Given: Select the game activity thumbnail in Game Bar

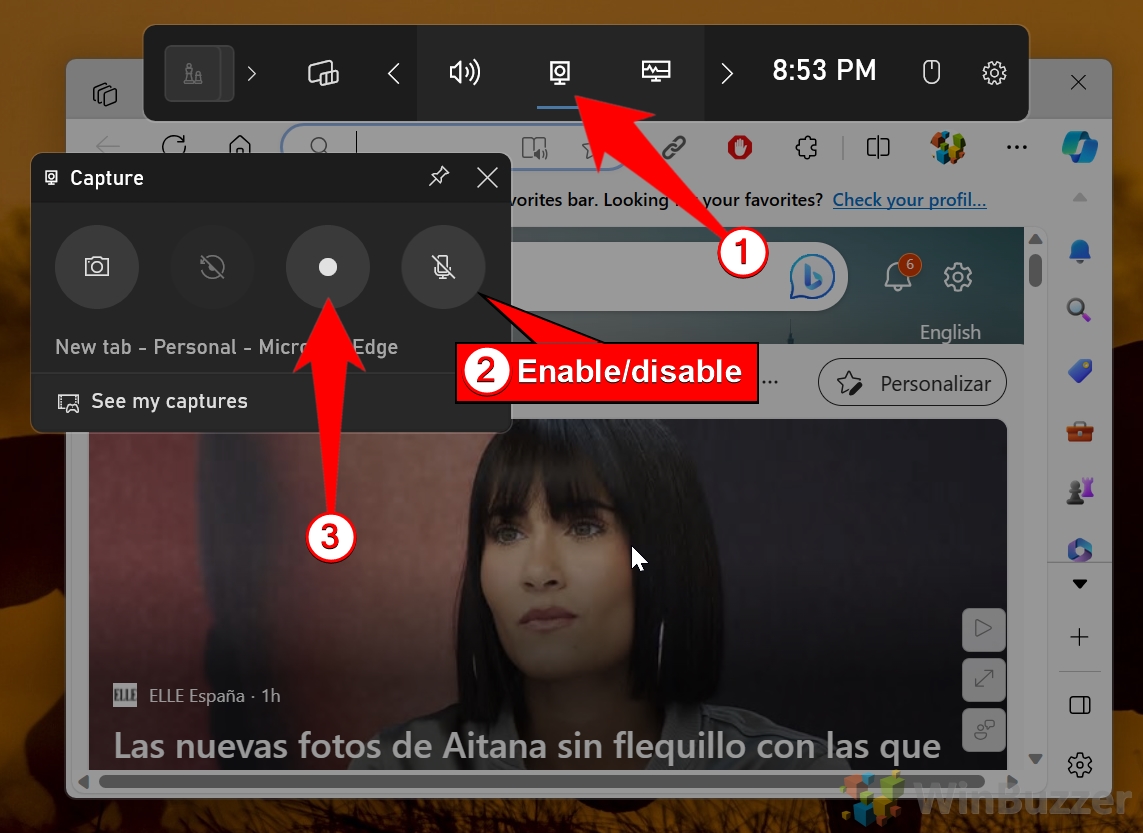Looking at the screenshot, I should tap(198, 73).
